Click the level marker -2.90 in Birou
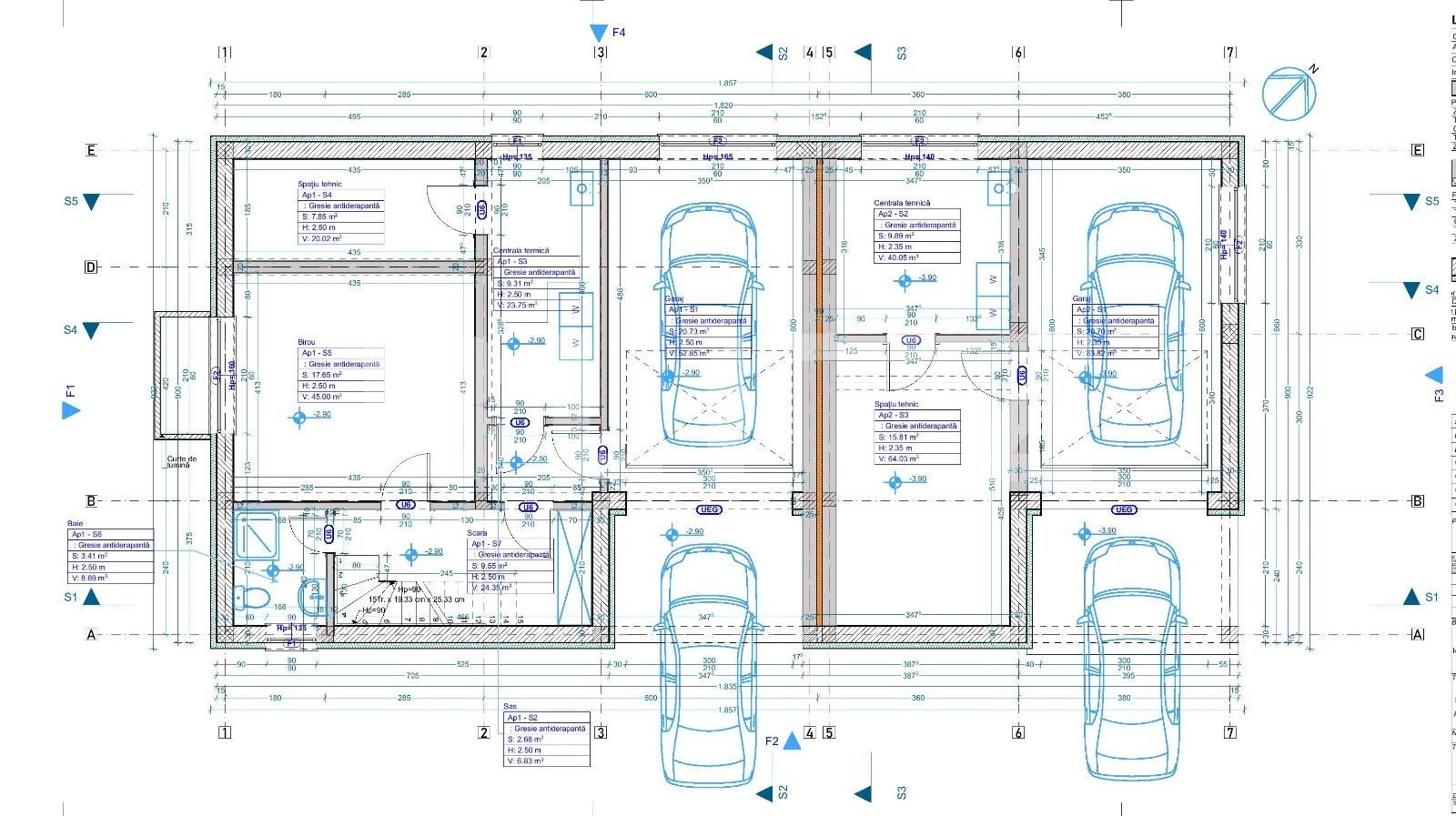 pyautogui.click(x=299, y=418)
